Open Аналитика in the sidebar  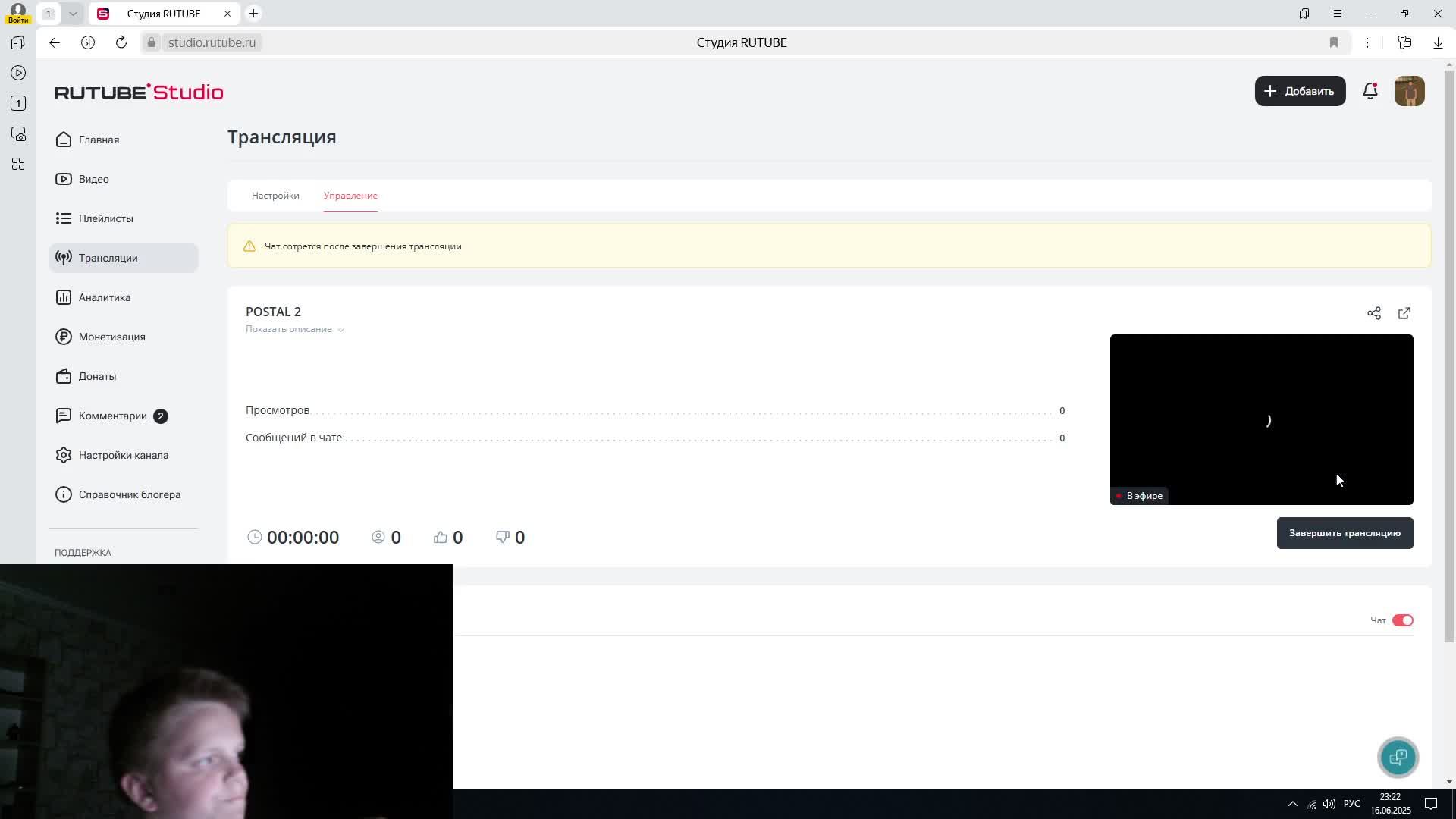(x=105, y=297)
